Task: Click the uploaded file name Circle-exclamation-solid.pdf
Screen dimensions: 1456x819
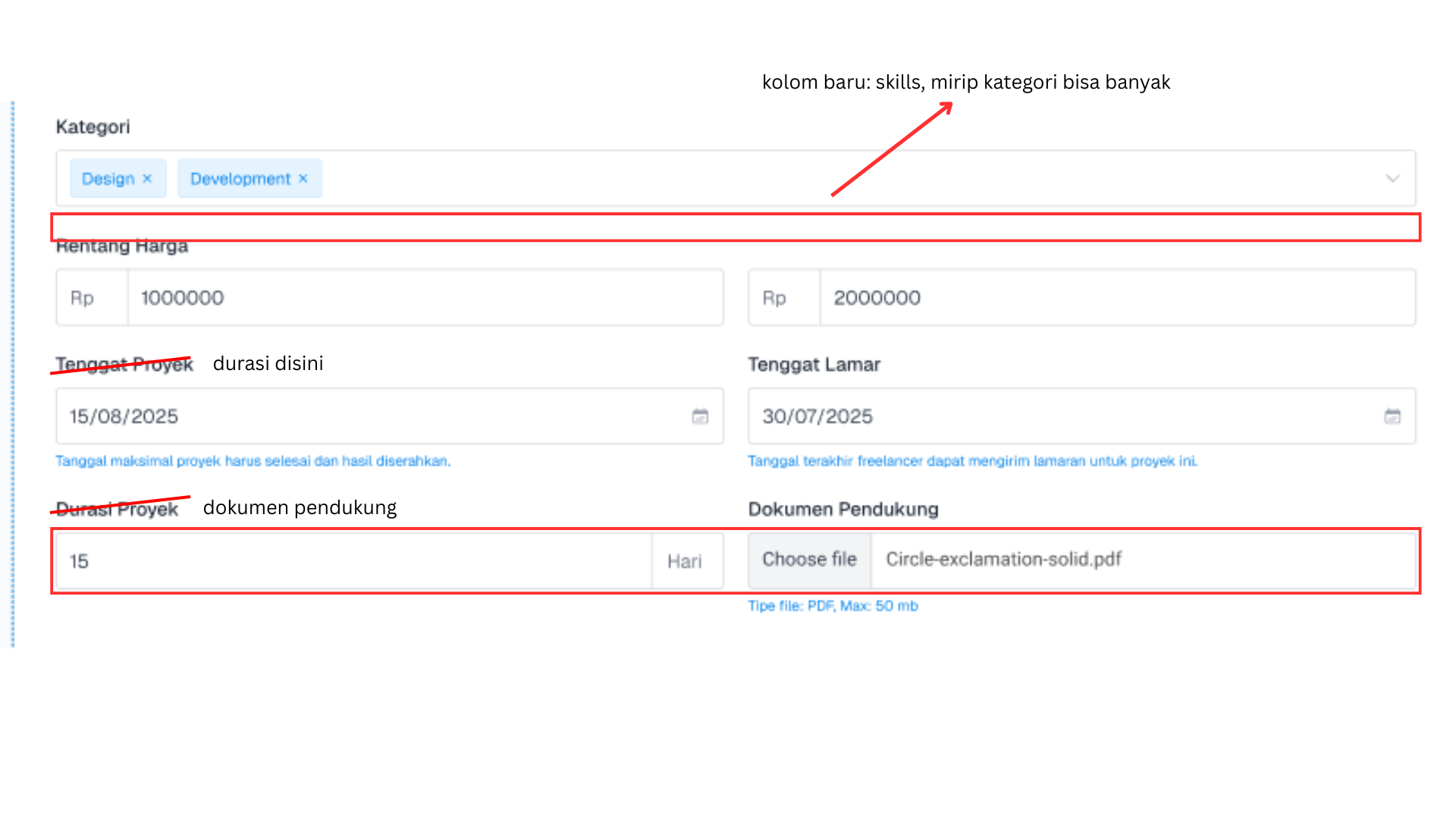Action: point(1003,560)
